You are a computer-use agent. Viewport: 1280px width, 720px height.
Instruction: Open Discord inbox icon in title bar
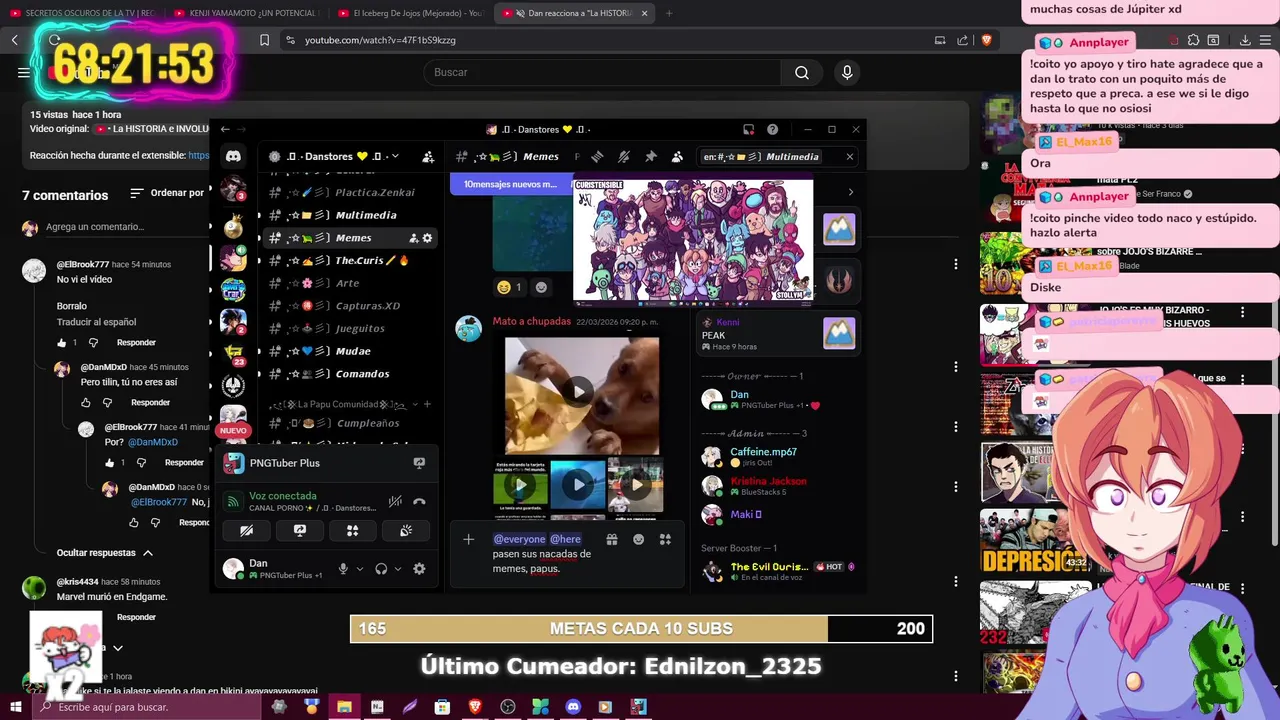[x=748, y=129]
